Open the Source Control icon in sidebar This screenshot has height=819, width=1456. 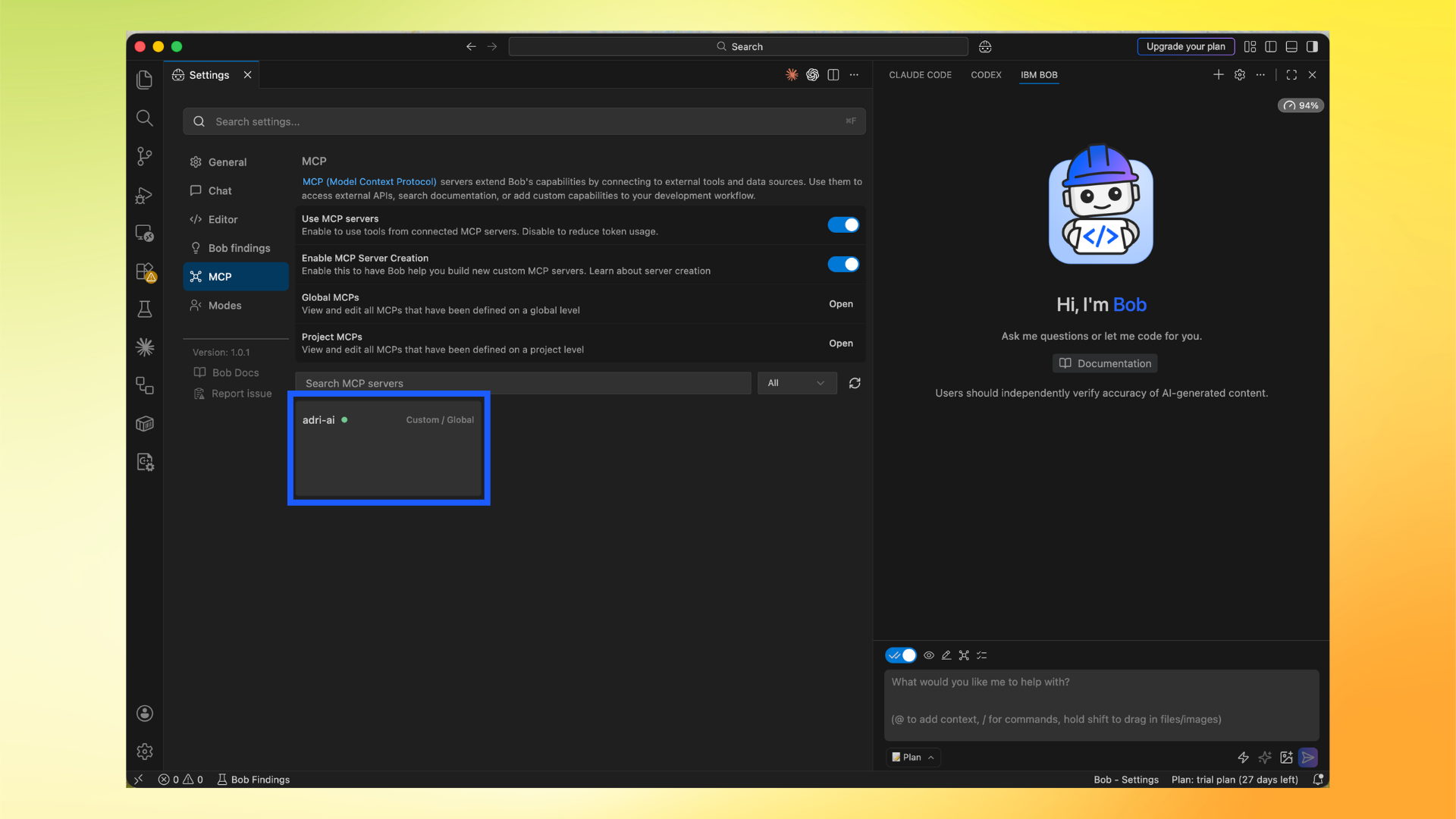pyautogui.click(x=144, y=156)
